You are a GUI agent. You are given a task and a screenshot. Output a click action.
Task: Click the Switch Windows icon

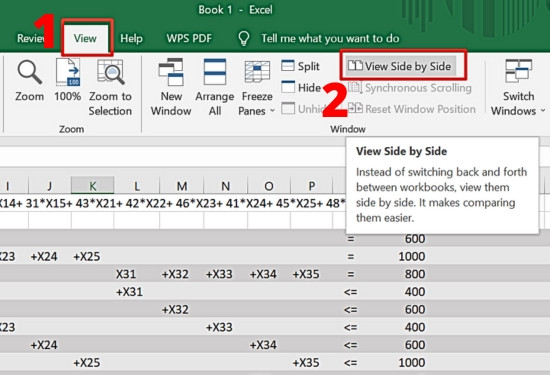[x=518, y=71]
